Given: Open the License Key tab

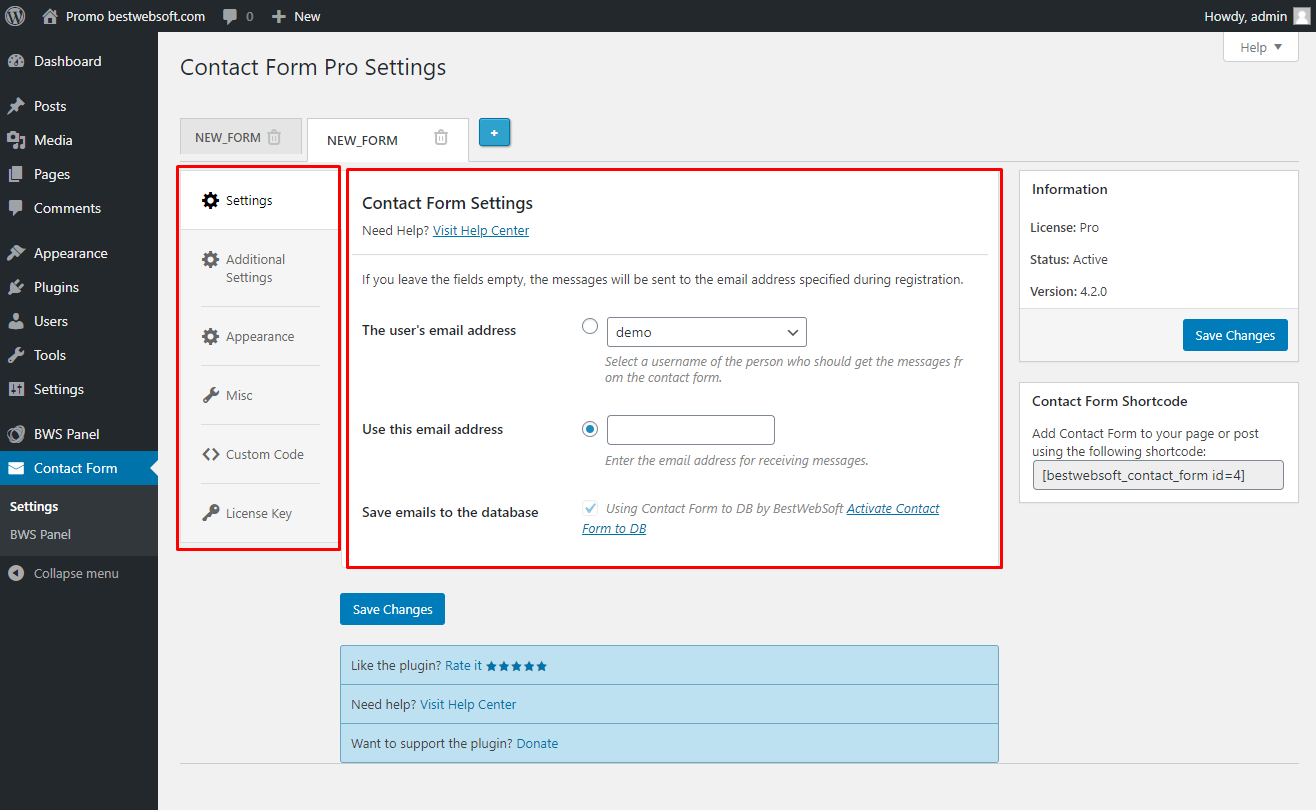Looking at the screenshot, I should coord(260,513).
